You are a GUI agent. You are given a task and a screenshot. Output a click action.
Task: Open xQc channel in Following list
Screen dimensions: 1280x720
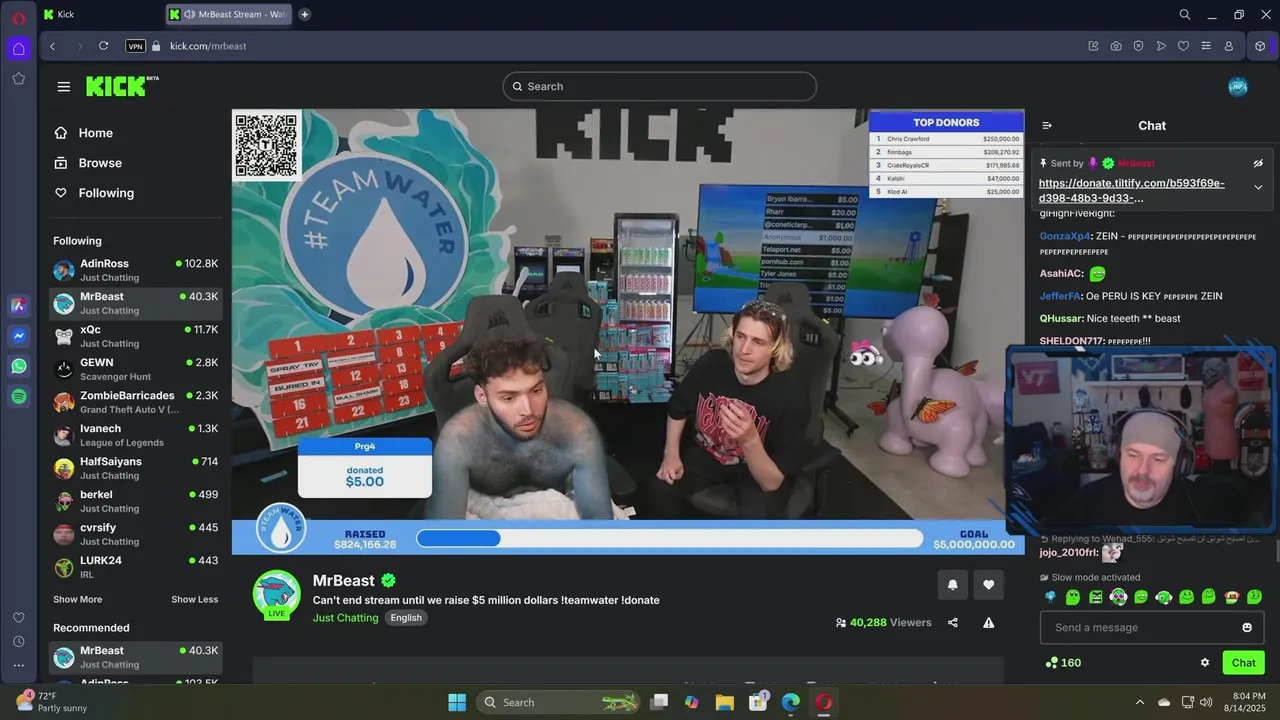[136, 336]
